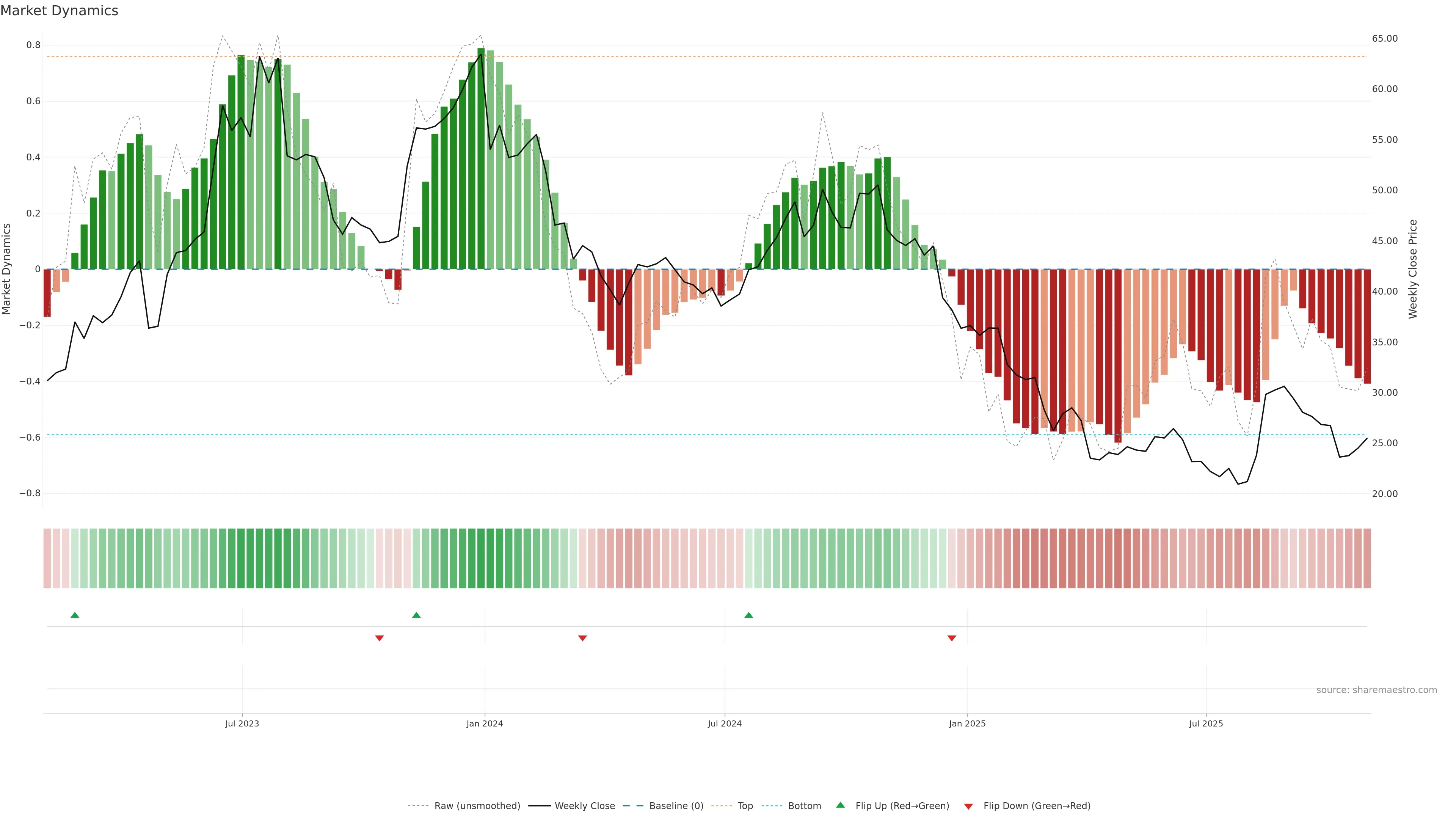
Task: Click the first red flip-down triangle marker
Action: pos(380,638)
